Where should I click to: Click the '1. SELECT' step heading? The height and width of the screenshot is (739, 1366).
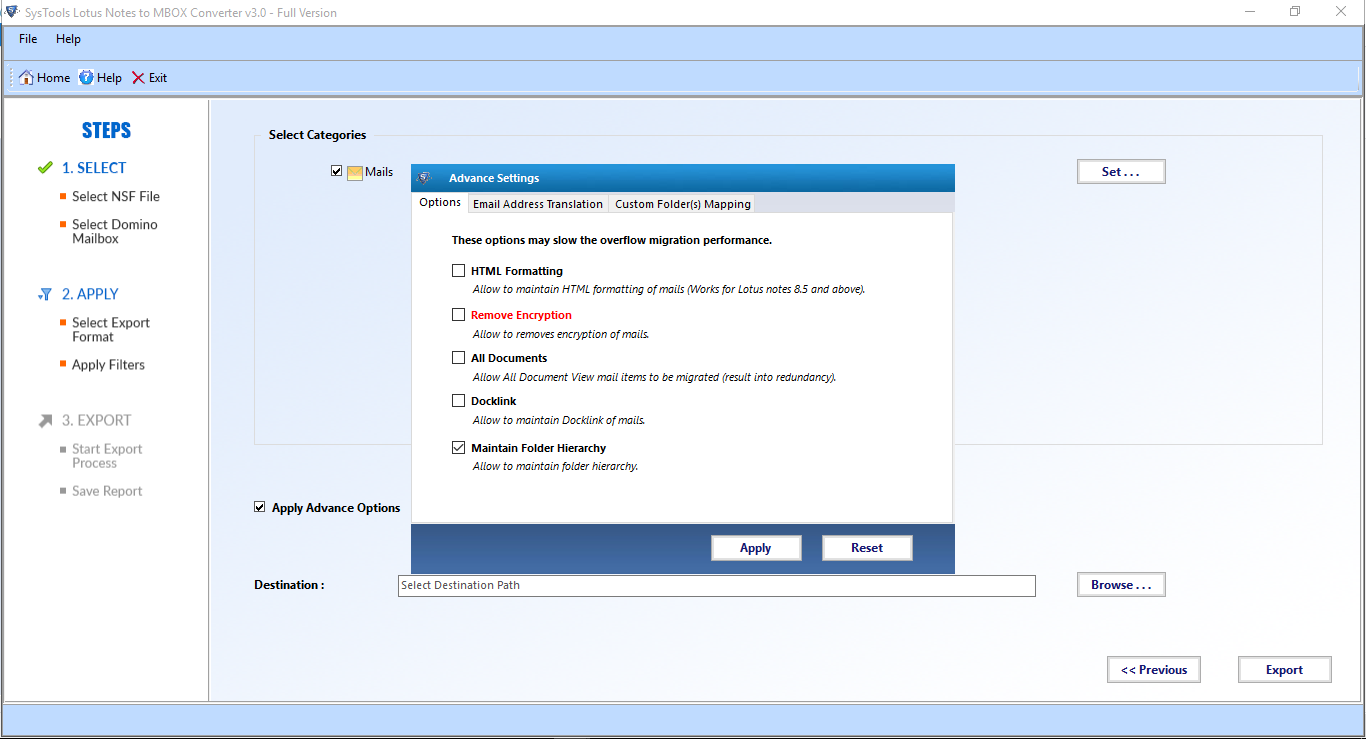tap(94, 168)
